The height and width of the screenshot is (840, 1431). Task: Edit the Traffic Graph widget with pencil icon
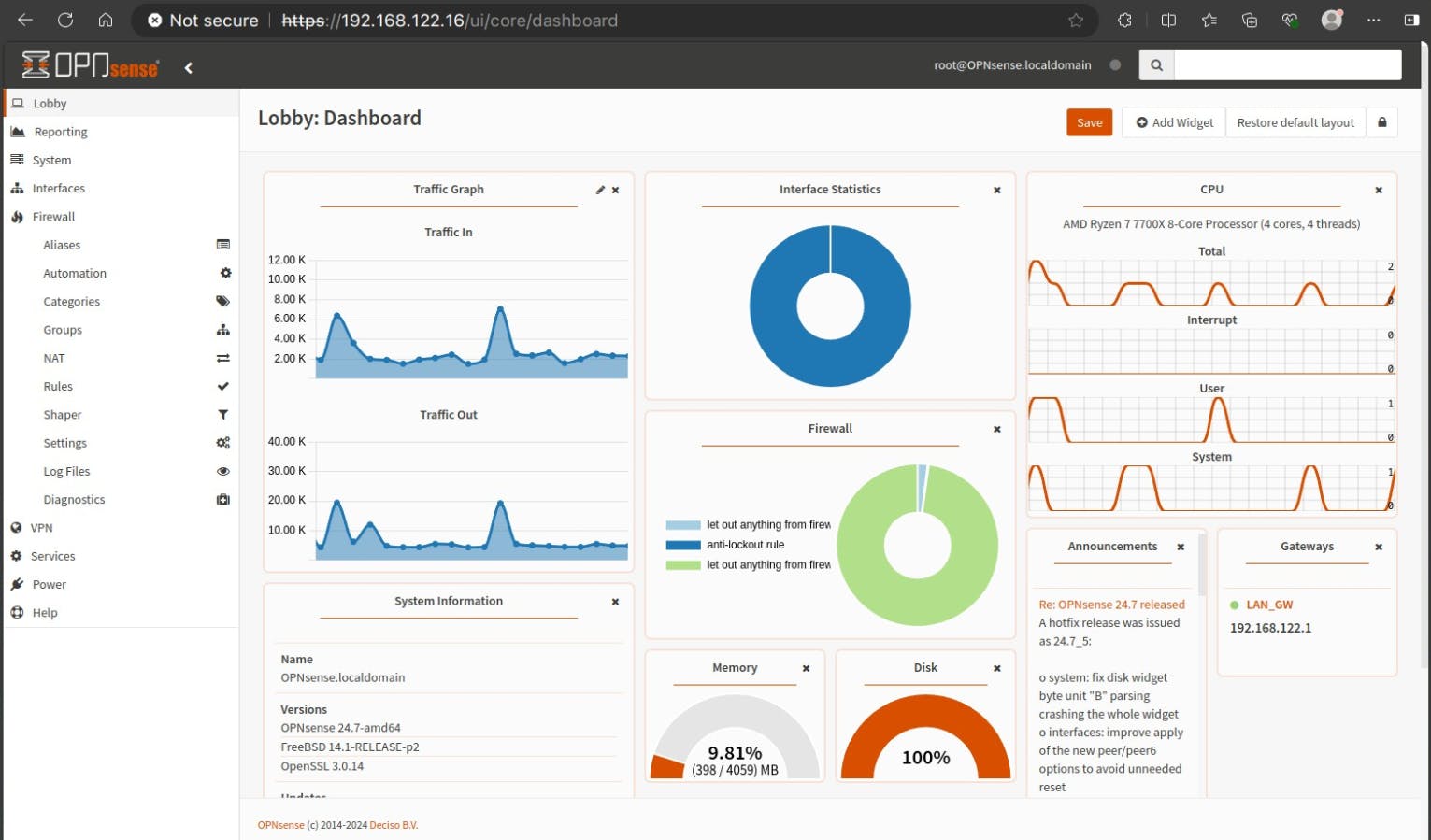(600, 190)
